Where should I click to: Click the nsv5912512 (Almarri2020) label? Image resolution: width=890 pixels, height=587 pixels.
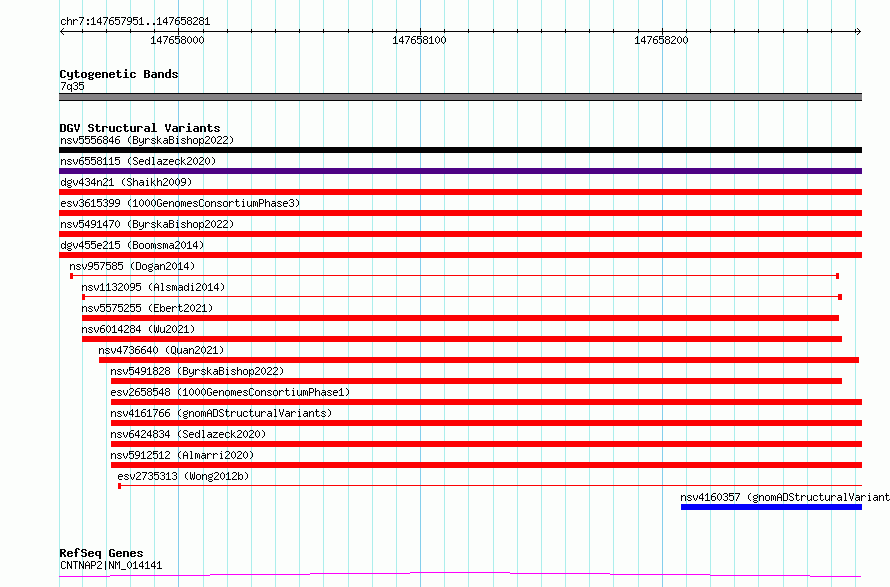(182, 455)
